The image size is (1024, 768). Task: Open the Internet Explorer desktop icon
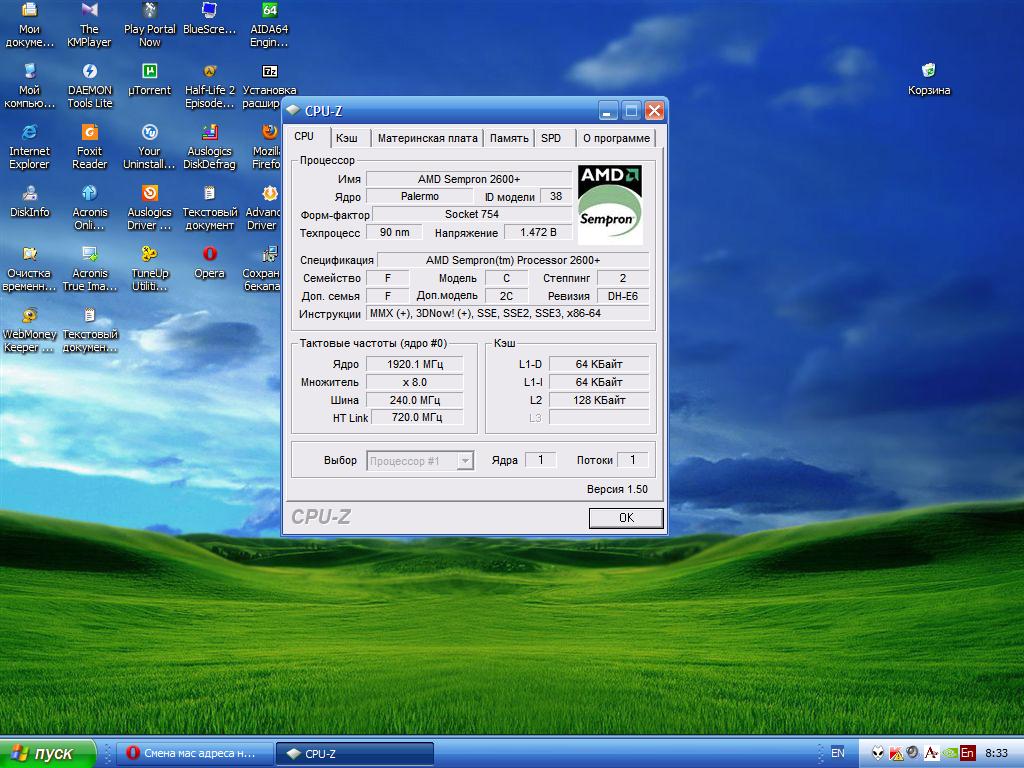pos(29,133)
